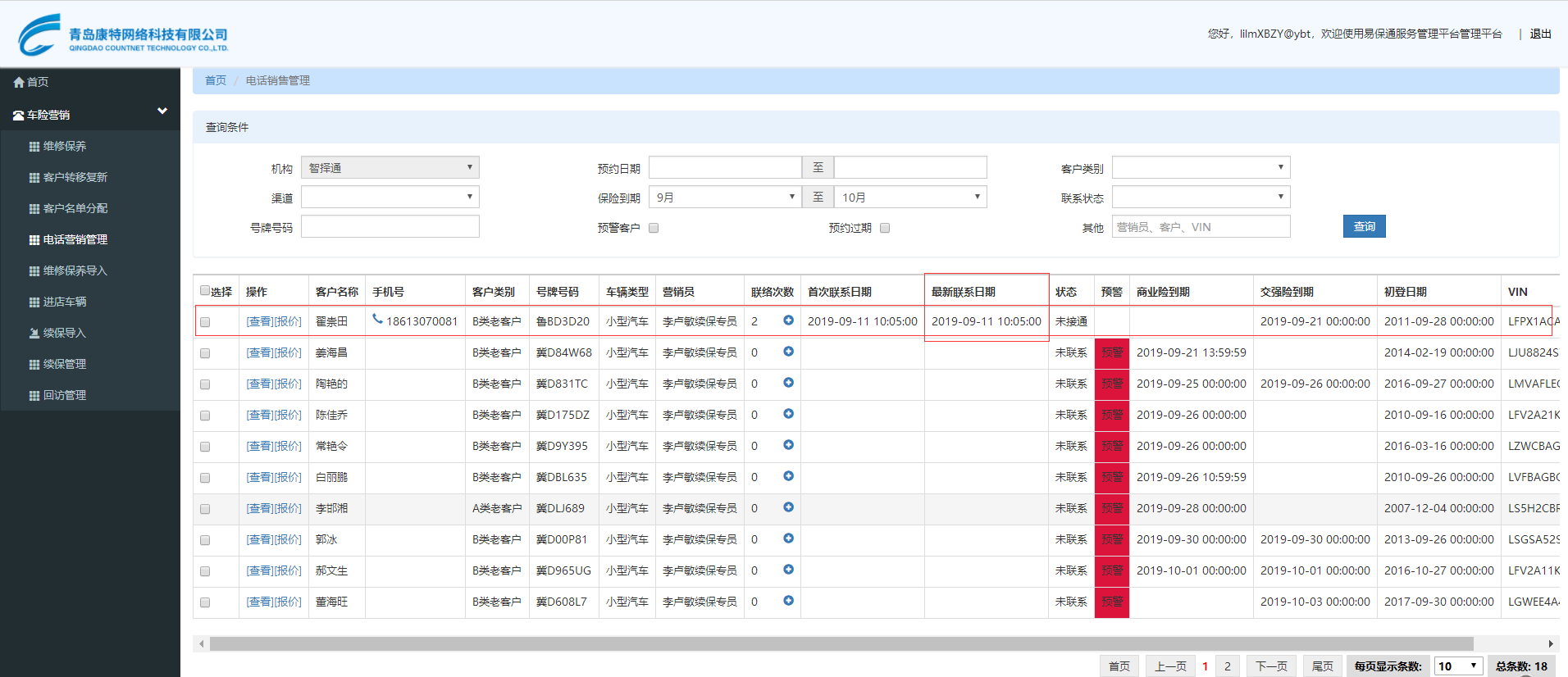Open the 联系状态 dropdown

(1201, 198)
